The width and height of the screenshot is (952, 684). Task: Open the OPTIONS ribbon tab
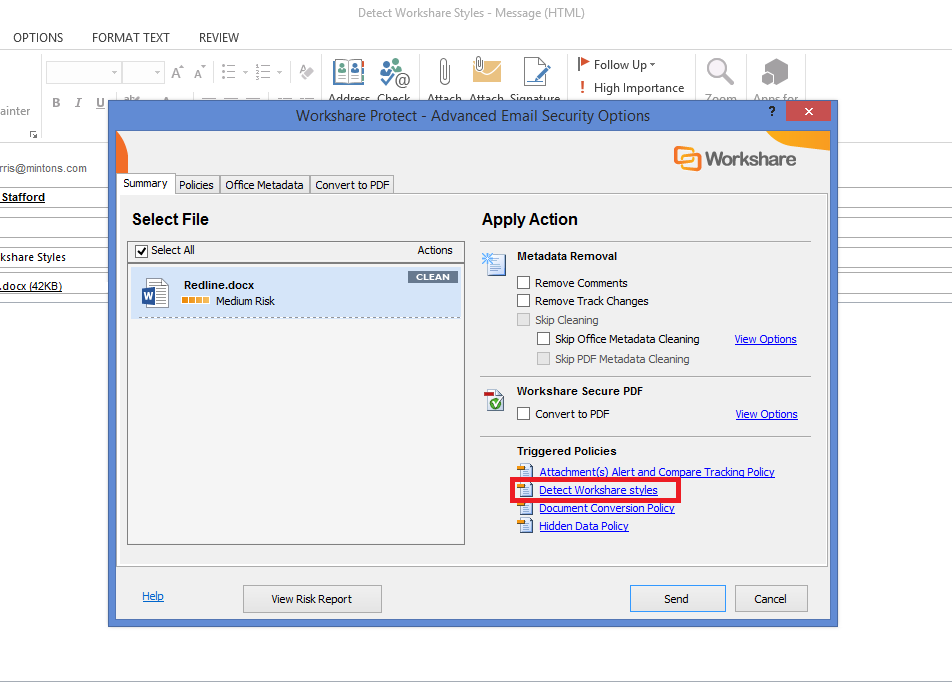tap(38, 38)
